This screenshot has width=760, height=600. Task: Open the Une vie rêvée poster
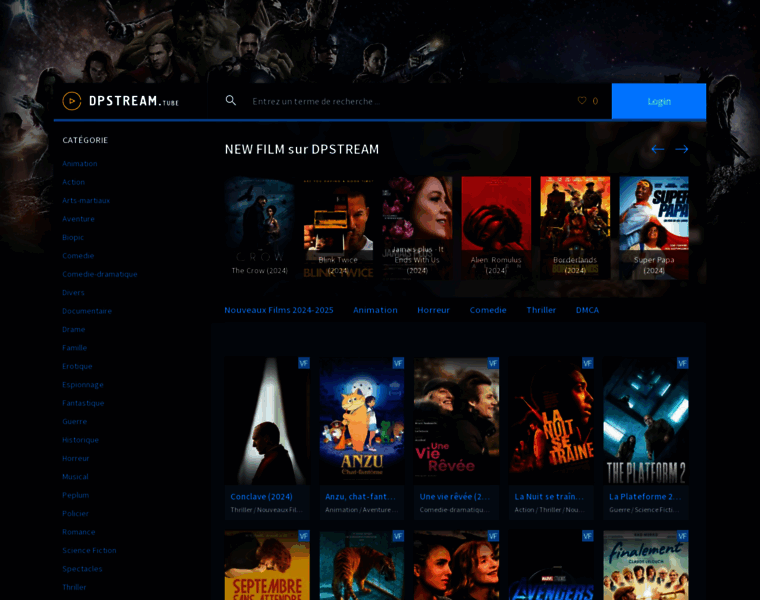457,421
